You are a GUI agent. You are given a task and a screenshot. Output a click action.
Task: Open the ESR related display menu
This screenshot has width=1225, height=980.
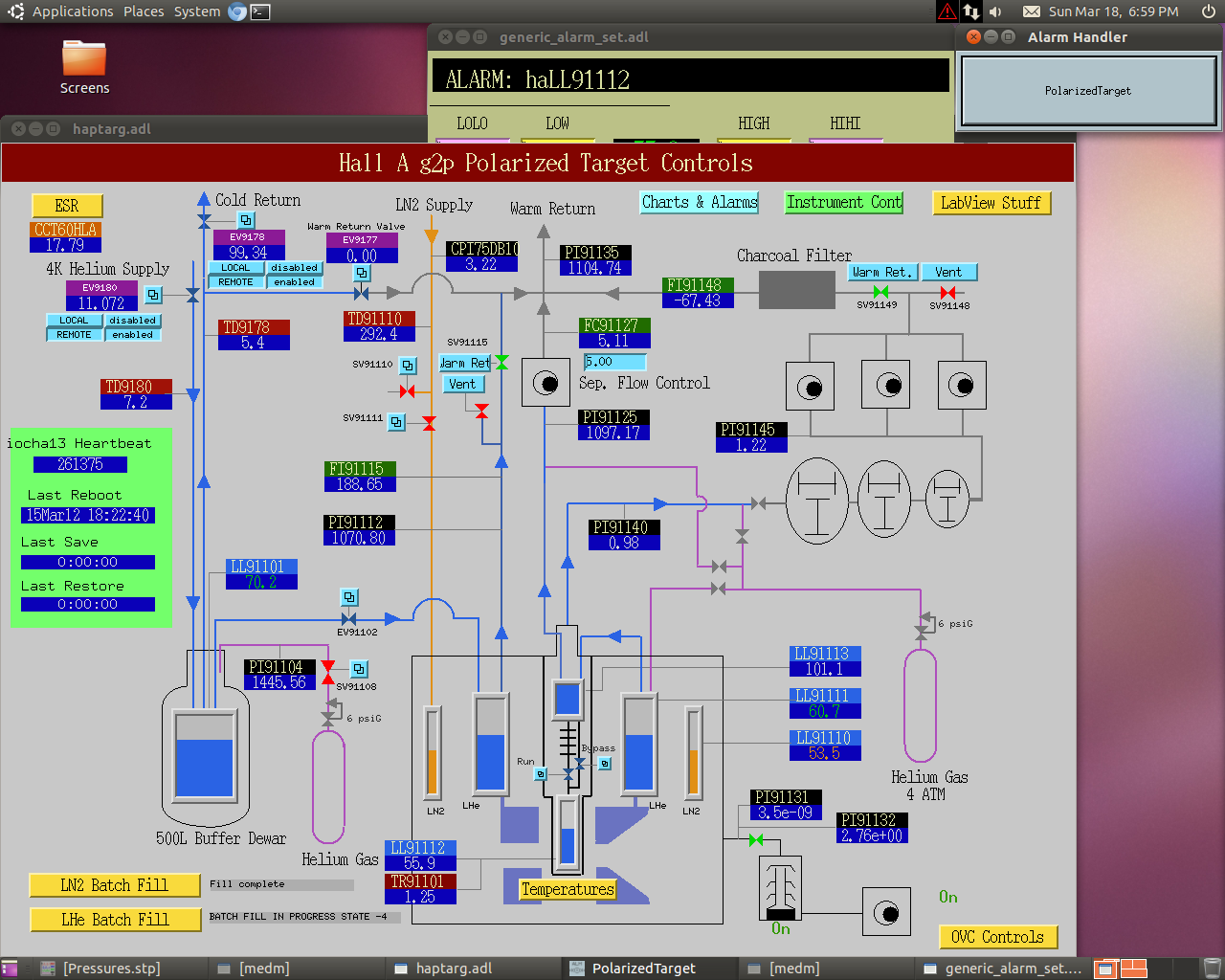pos(67,206)
